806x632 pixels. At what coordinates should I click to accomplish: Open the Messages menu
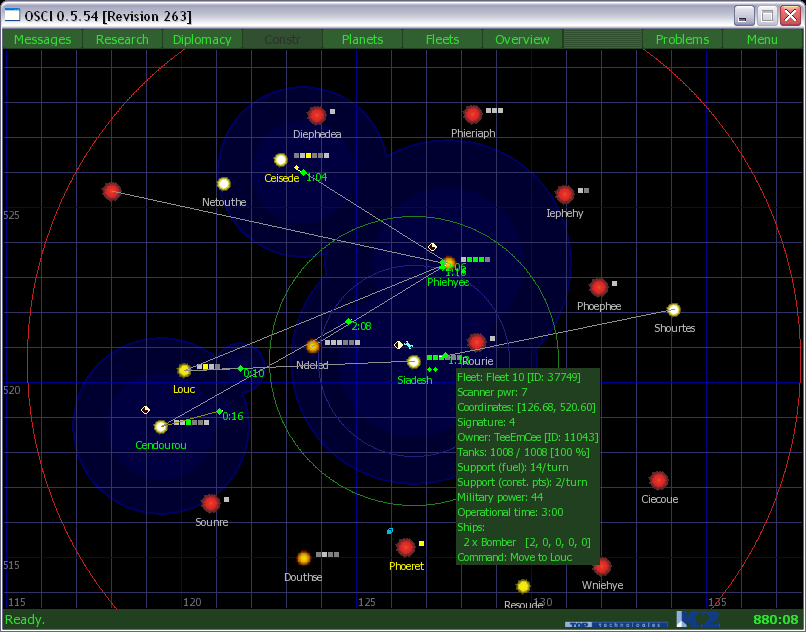click(42, 39)
